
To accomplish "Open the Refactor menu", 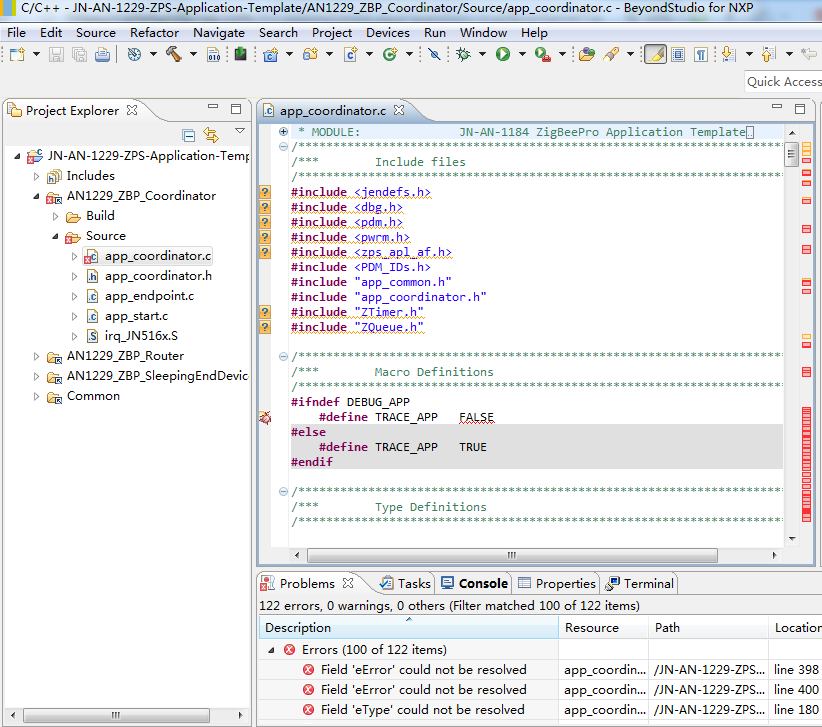I will 154,32.
